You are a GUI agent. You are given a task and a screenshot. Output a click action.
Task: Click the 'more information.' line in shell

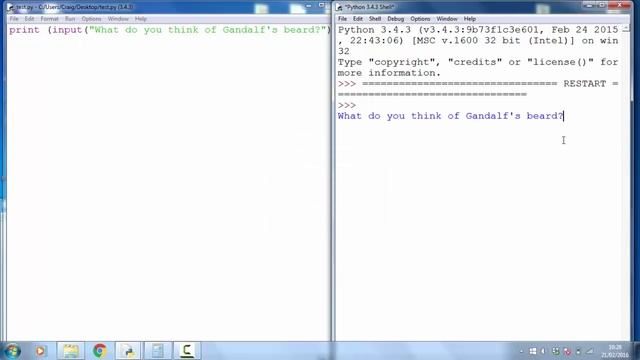point(389,73)
